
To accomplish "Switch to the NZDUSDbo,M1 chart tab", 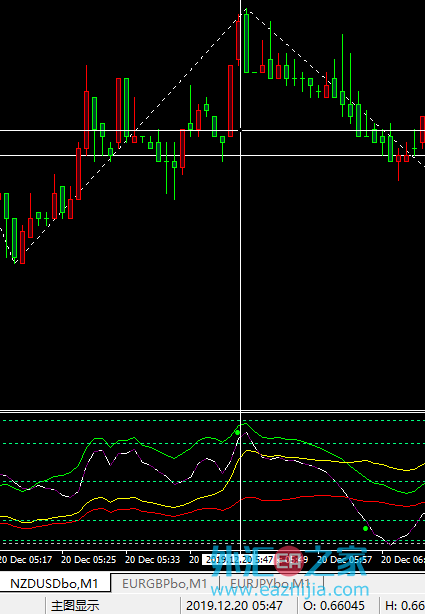I will (x=54, y=584).
